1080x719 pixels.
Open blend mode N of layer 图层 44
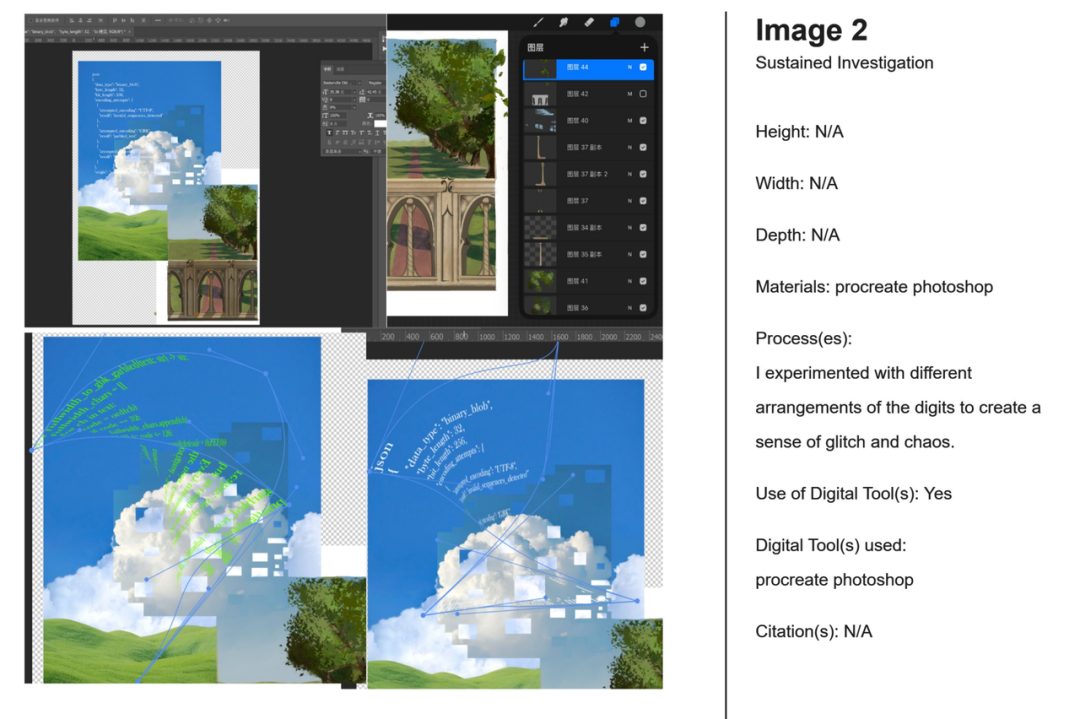[x=630, y=67]
